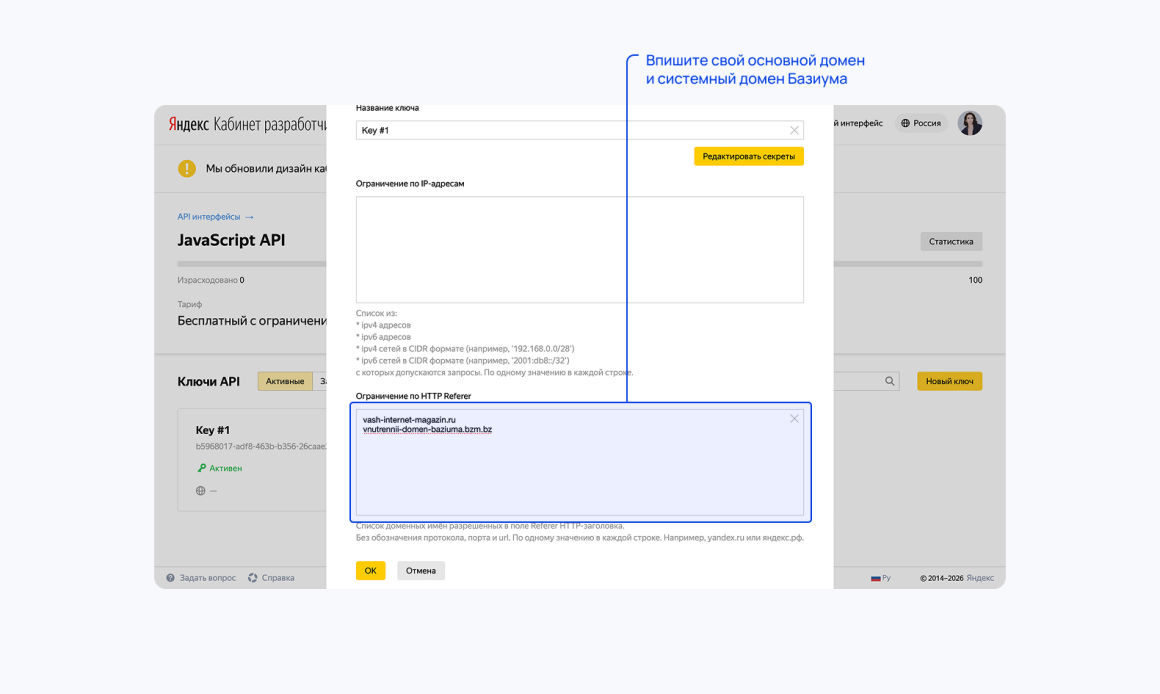The height and width of the screenshot is (694, 1160).
Task: Click the yellow warning exclamation icon
Action: (x=187, y=169)
